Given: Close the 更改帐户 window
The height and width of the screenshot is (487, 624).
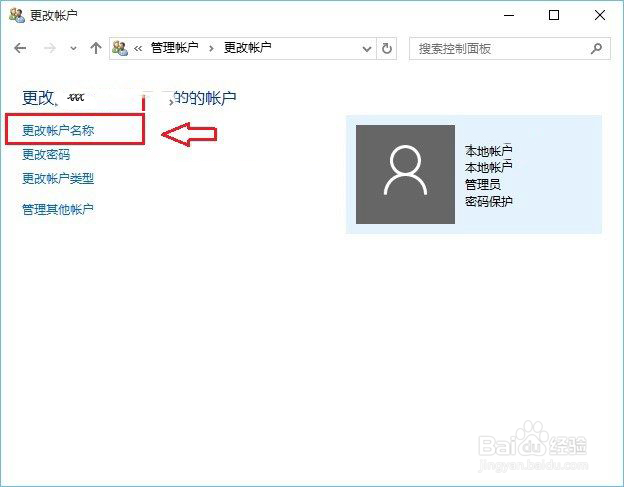Looking at the screenshot, I should pyautogui.click(x=600, y=15).
